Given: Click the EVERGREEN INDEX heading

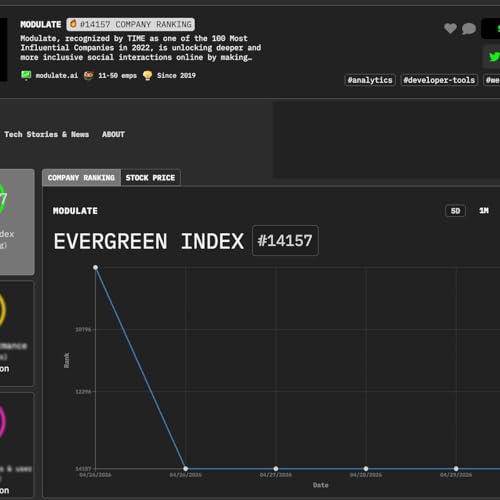Looking at the screenshot, I should (x=149, y=241).
